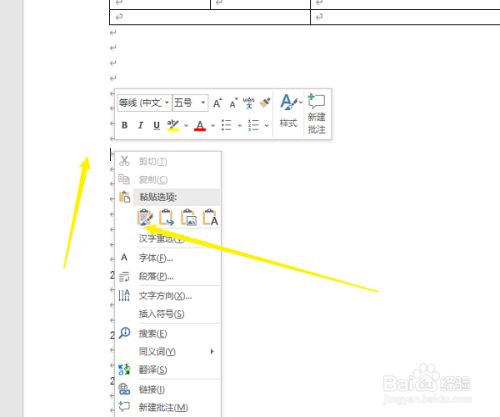Select 段落(P)... in the context menu
Screen dimensions: 500x417
click(x=156, y=276)
